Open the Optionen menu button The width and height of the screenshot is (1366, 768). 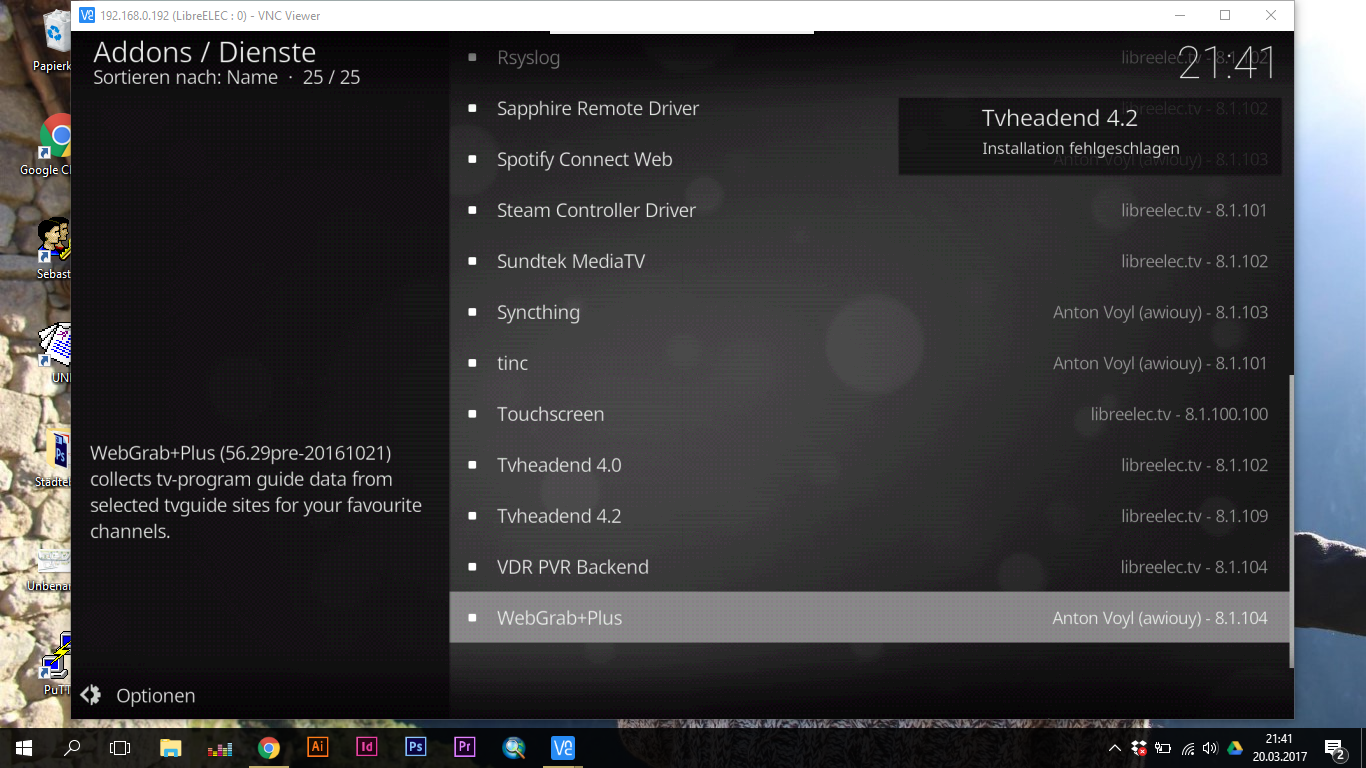tap(138, 695)
